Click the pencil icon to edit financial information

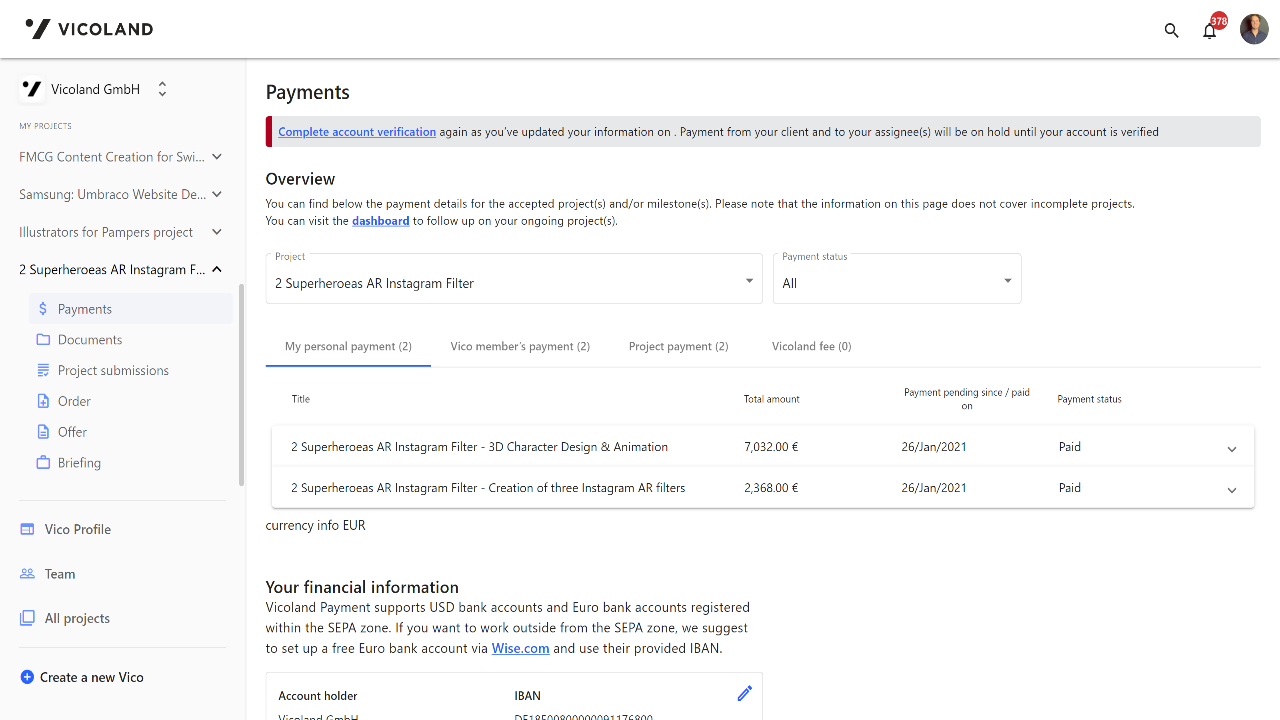[744, 693]
